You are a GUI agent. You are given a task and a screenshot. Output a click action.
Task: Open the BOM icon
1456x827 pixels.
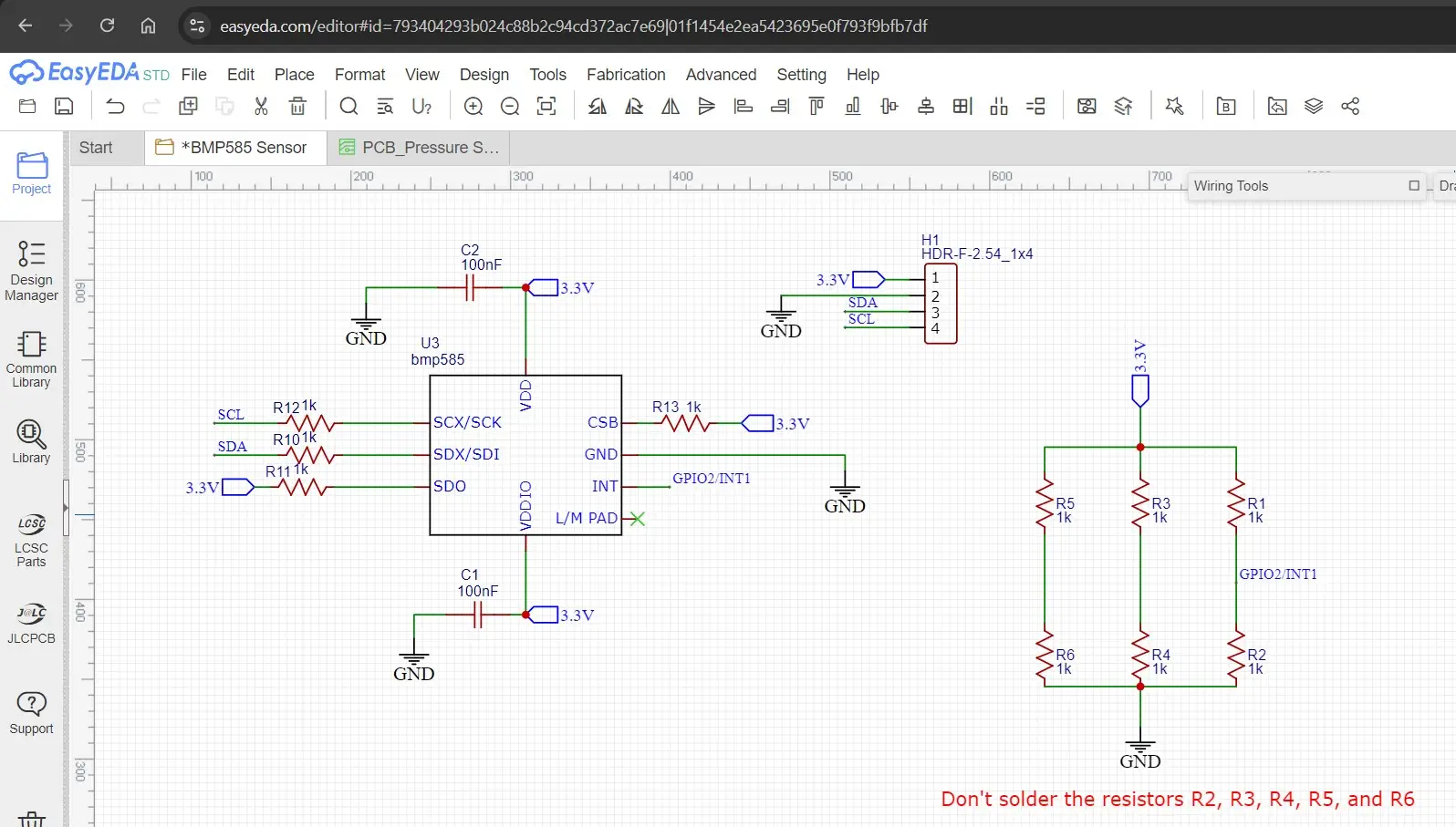pyautogui.click(x=1226, y=106)
